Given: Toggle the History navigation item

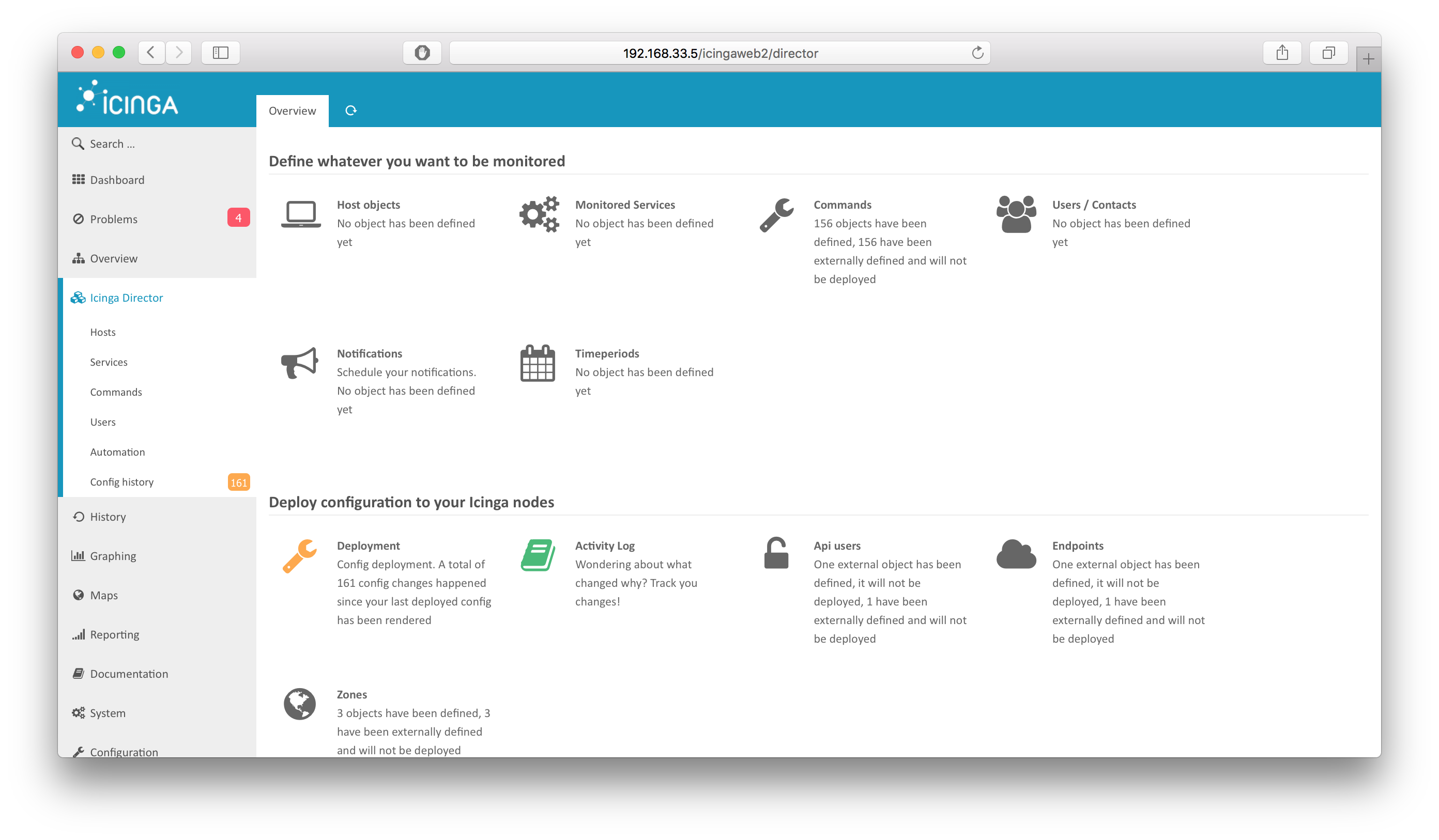Looking at the screenshot, I should point(107,516).
